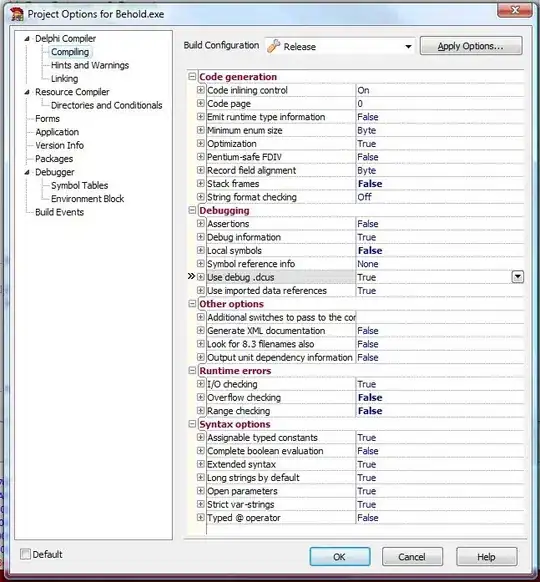Expand the Assertions plus icon

coord(200,223)
